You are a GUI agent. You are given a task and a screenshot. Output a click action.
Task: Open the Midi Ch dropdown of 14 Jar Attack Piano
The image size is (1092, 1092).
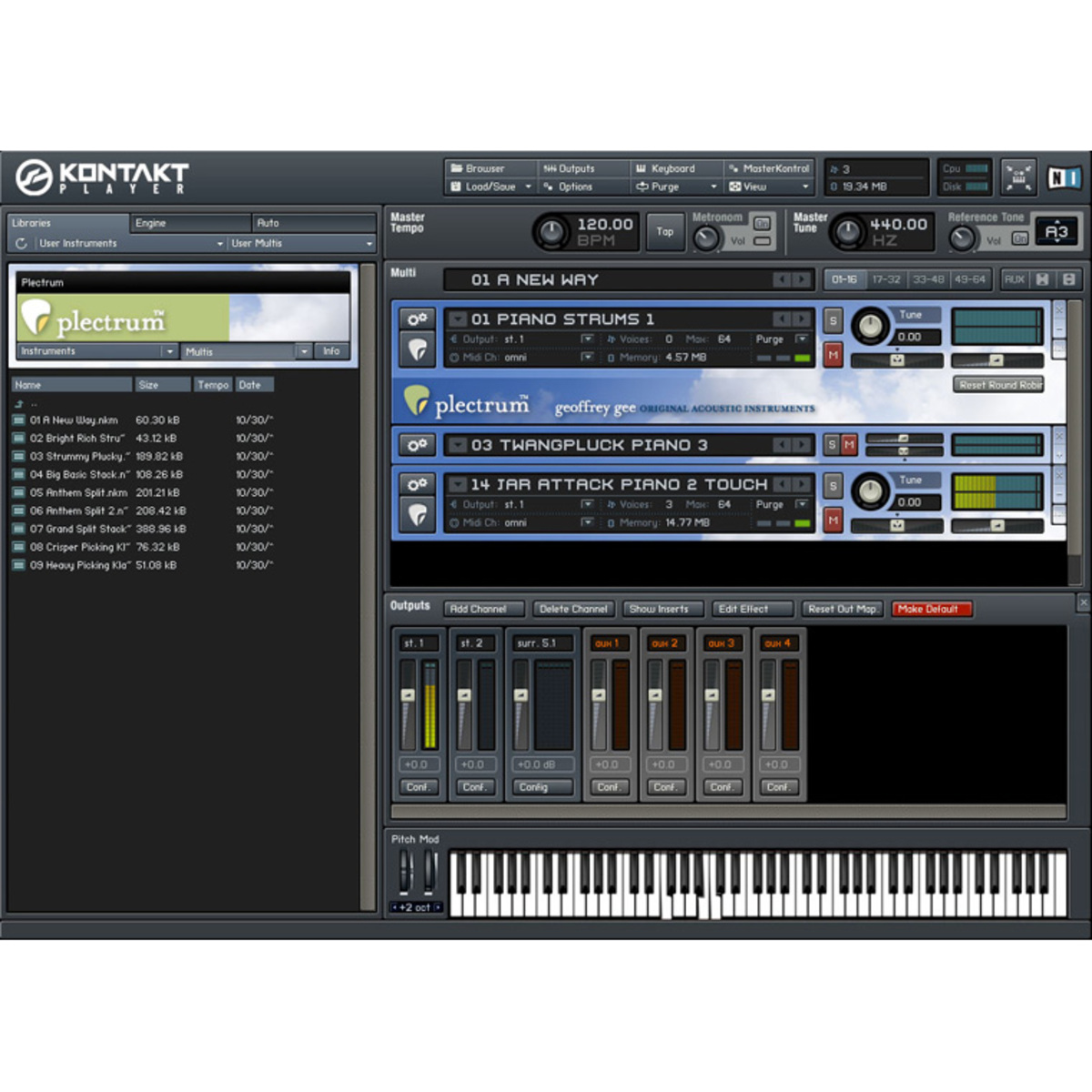(587, 523)
